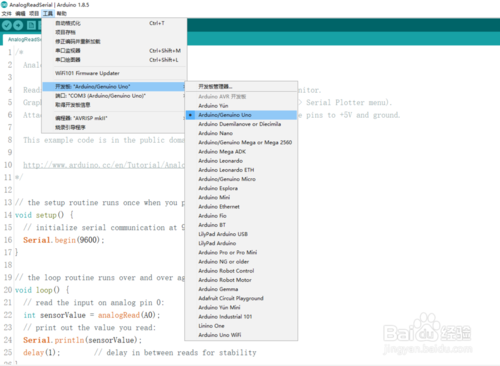Close the open 工具 menu
This screenshot has width=500, height=366.
48,13
